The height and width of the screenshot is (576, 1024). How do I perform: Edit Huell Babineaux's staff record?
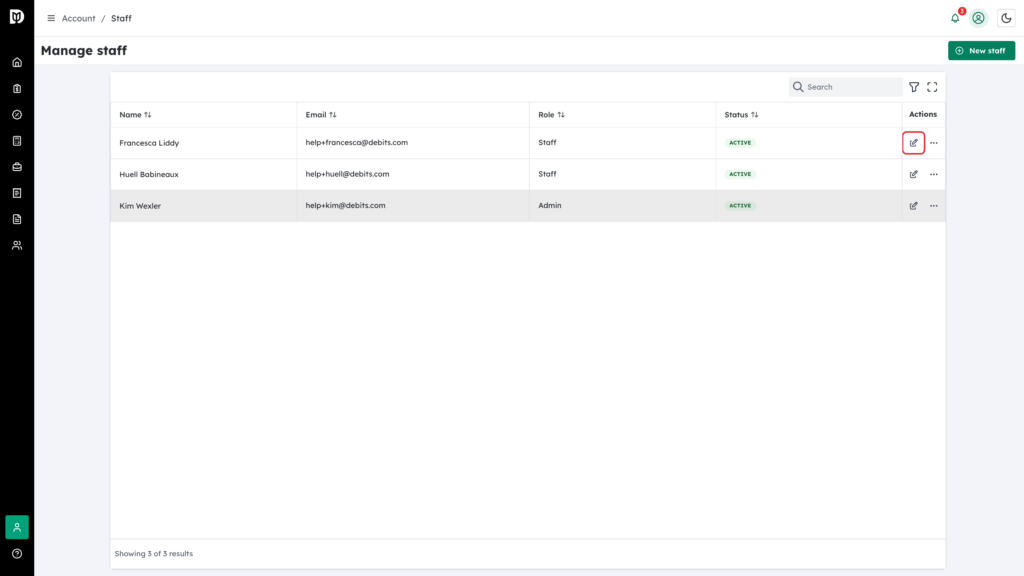[914, 174]
